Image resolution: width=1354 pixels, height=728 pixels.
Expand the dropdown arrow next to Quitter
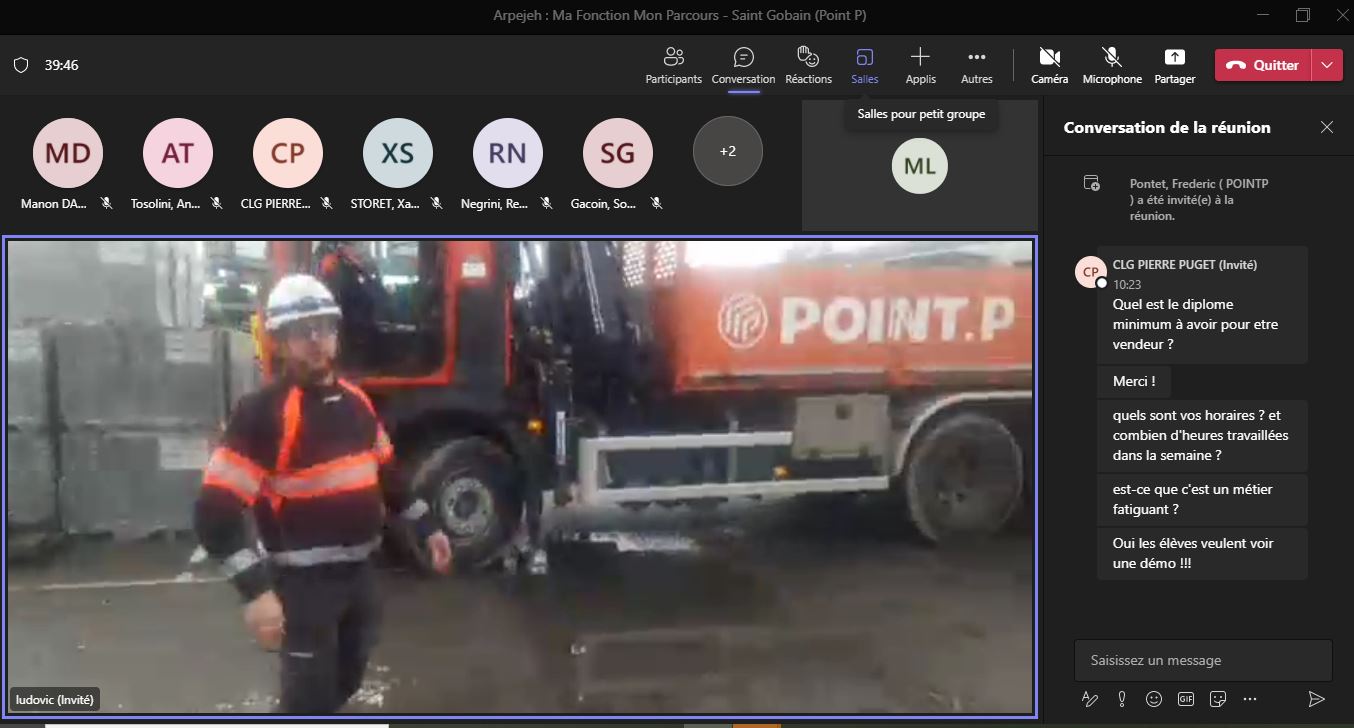pyautogui.click(x=1327, y=65)
